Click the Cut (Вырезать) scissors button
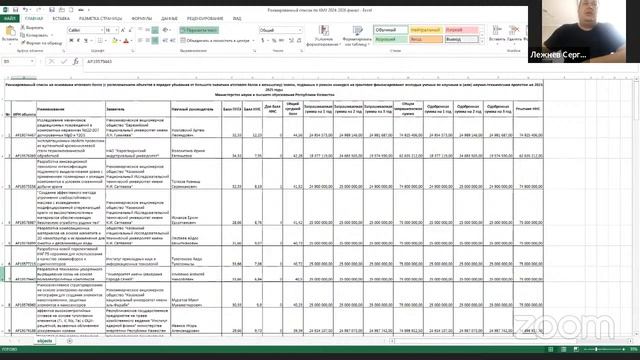 (x=32, y=28)
